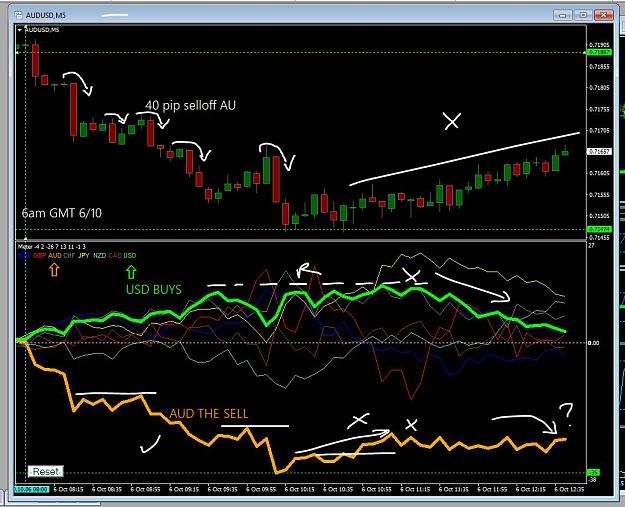Click the 6 Oct 08:15 time label

[68, 489]
